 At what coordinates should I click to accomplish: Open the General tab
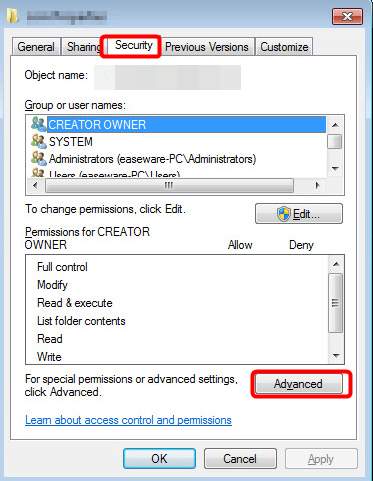(x=36, y=47)
